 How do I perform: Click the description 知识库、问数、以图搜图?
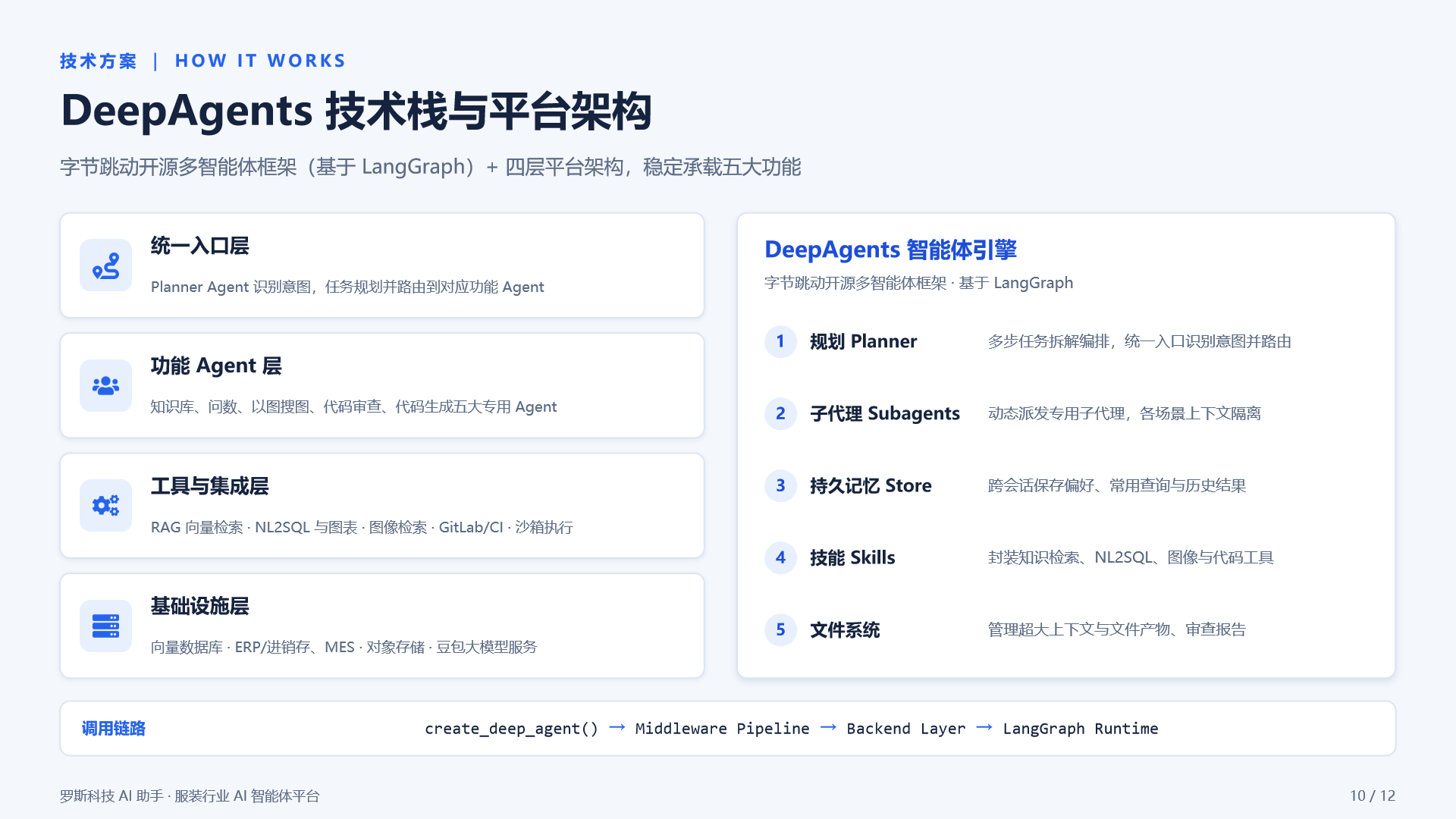pyautogui.click(x=353, y=406)
